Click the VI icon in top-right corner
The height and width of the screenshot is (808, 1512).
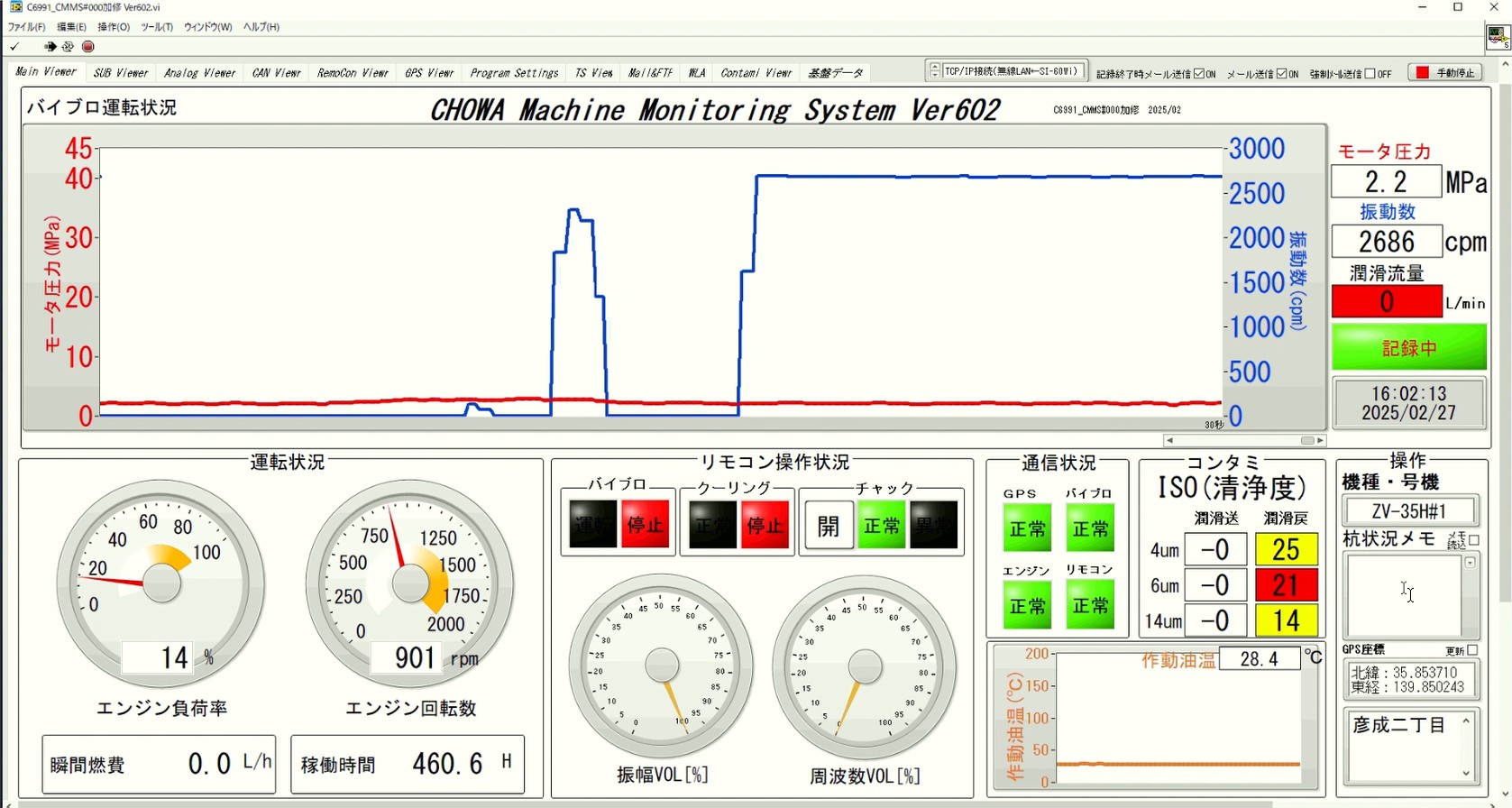[x=1498, y=37]
